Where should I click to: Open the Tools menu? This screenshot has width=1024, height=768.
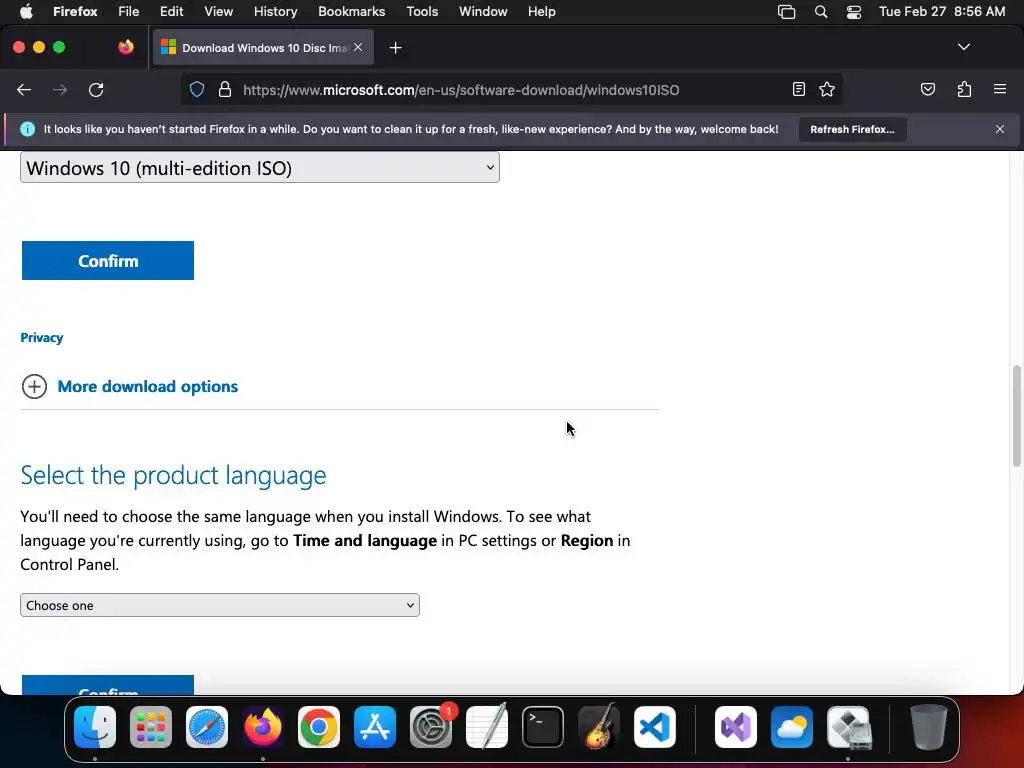point(422,12)
